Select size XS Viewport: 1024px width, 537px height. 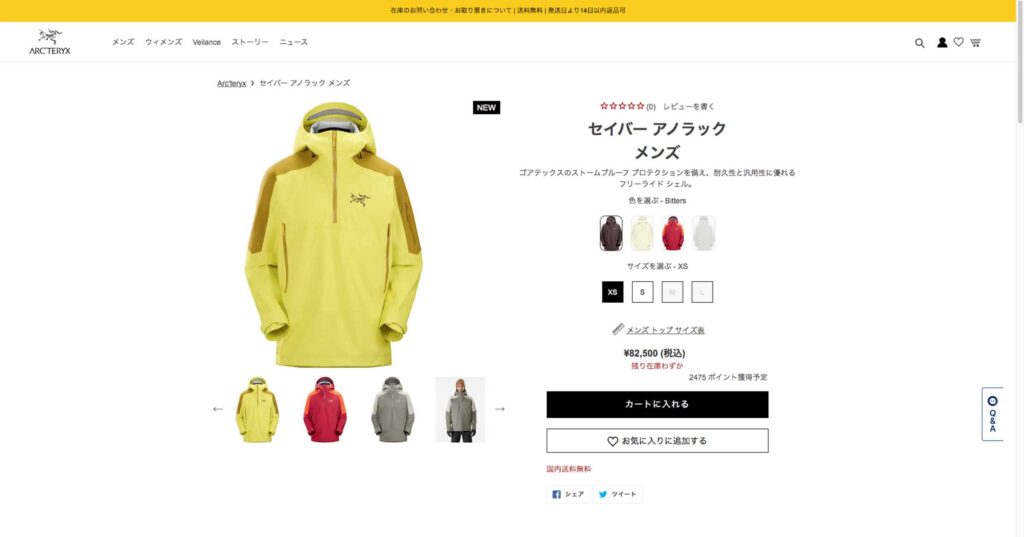[613, 292]
